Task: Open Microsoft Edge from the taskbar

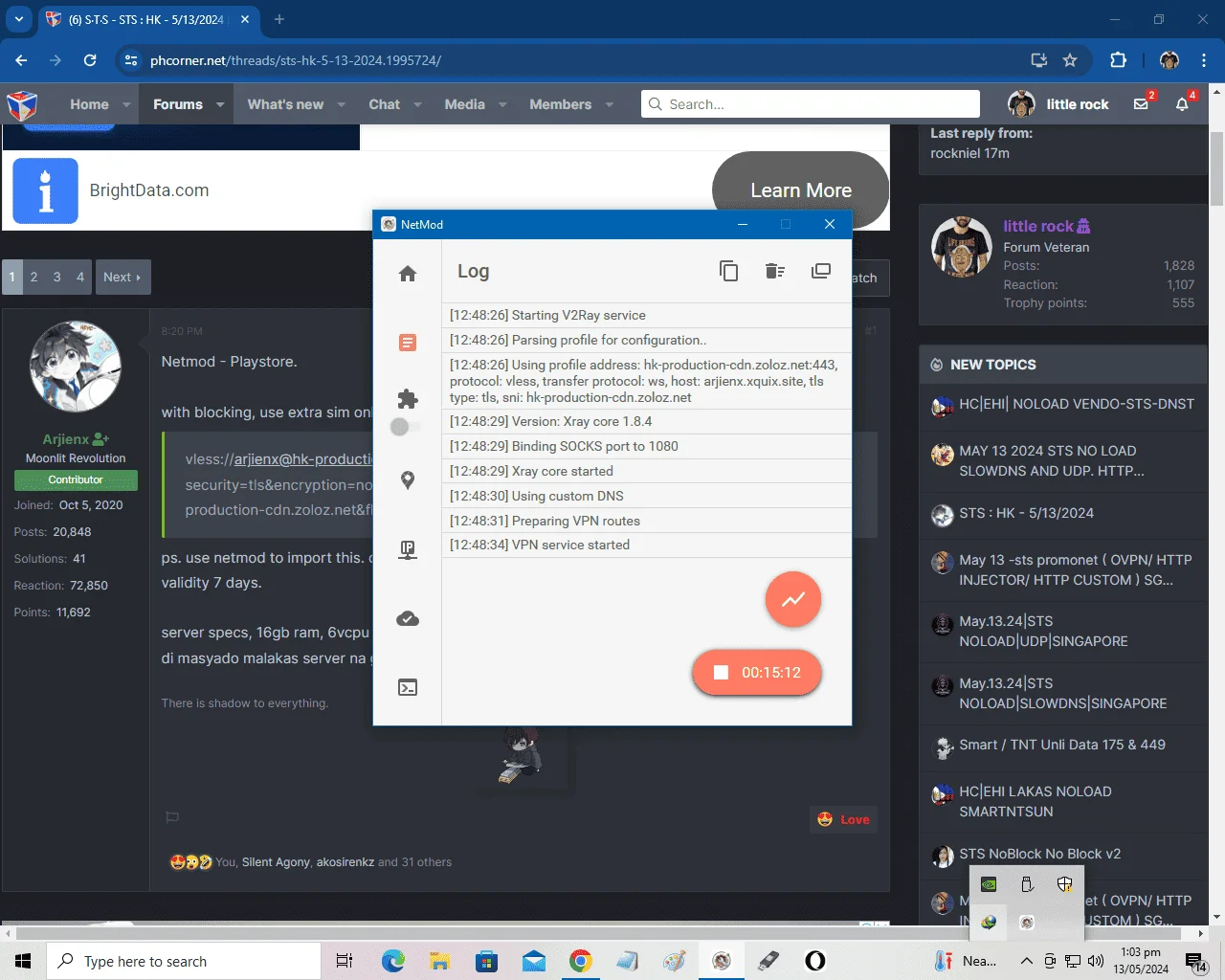Action: [393, 961]
